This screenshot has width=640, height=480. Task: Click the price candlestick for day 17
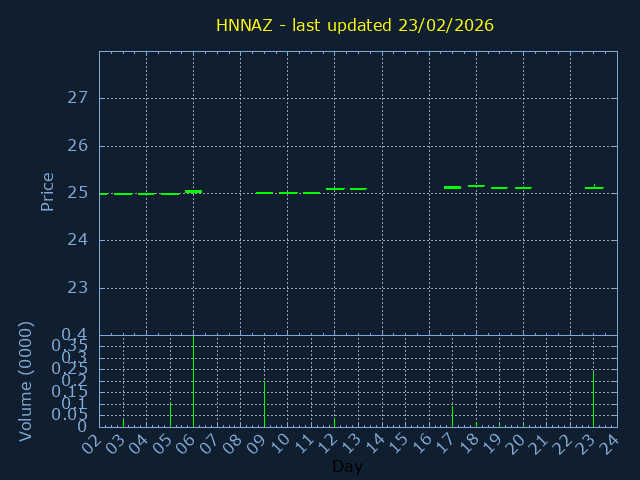452,187
